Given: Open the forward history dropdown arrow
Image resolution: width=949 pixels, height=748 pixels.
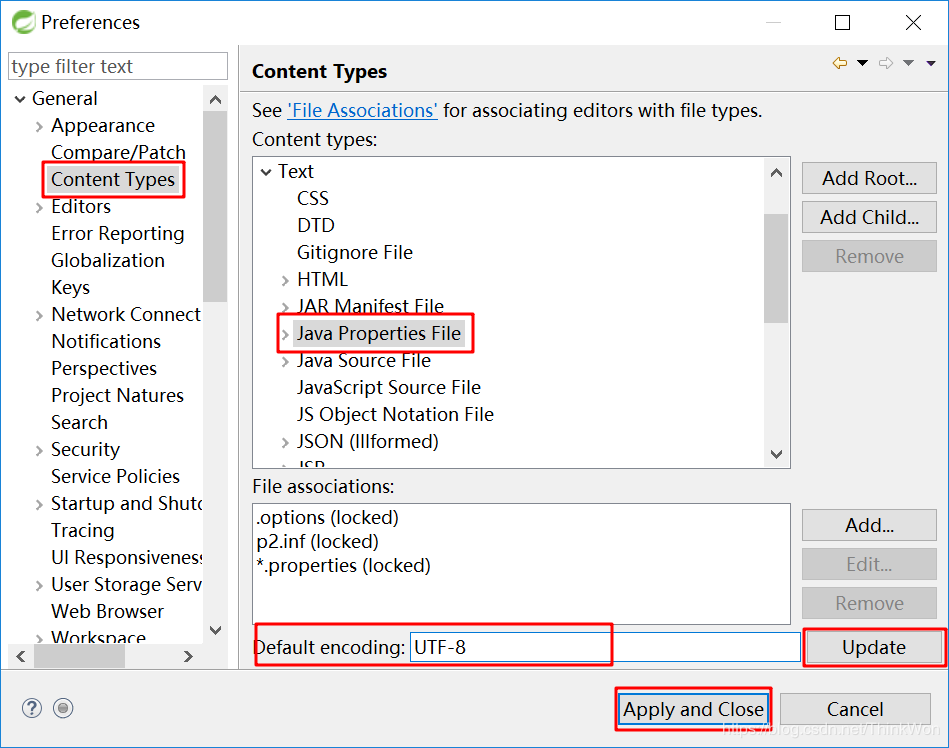Looking at the screenshot, I should click(x=908, y=63).
